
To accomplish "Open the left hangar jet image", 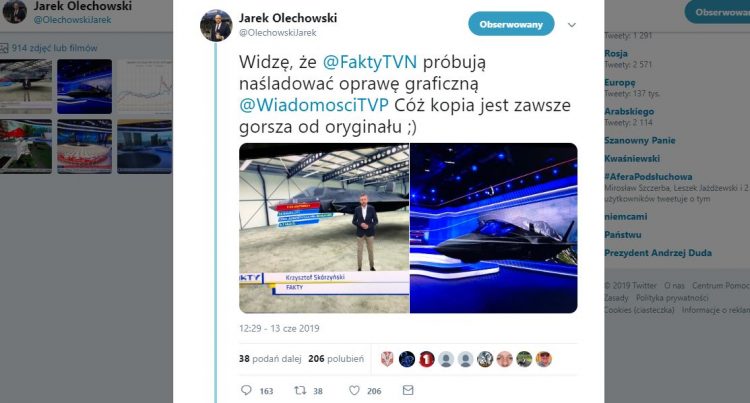I will [x=324, y=228].
